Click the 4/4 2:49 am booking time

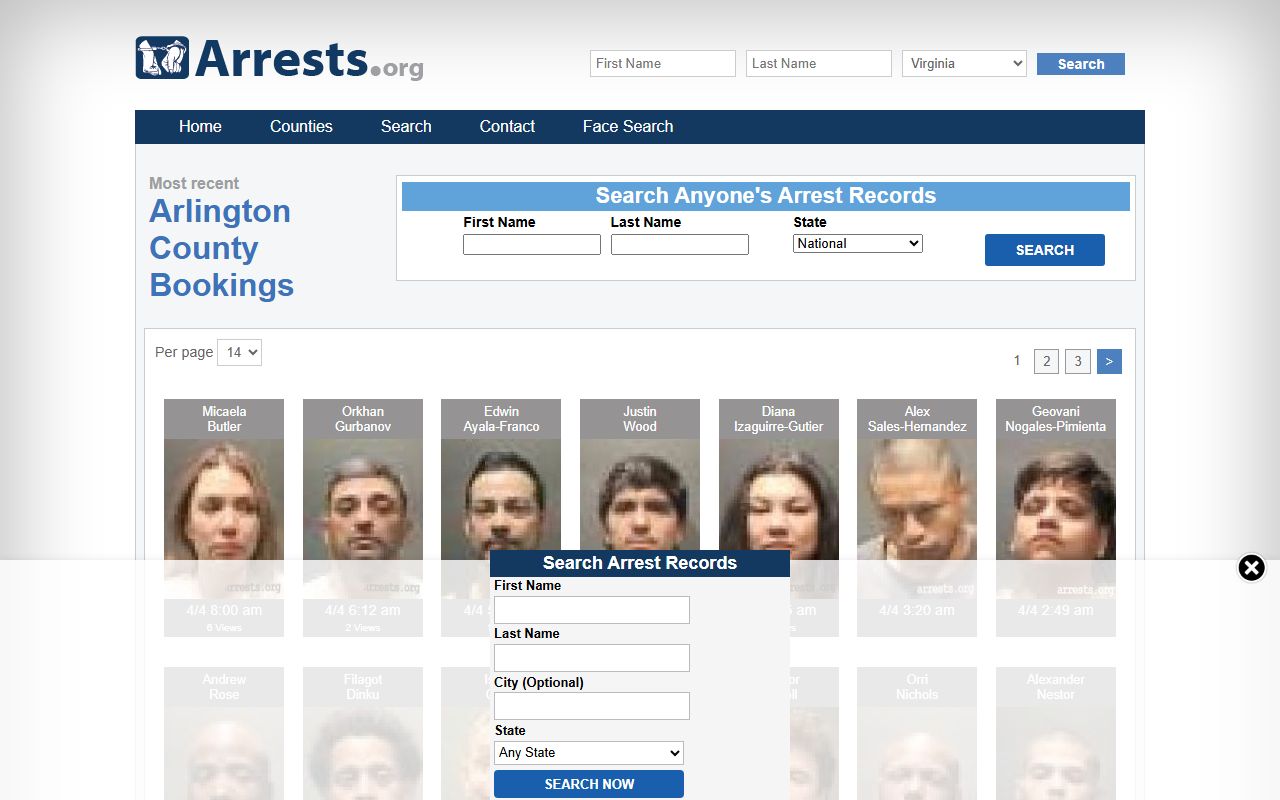[1056, 610]
